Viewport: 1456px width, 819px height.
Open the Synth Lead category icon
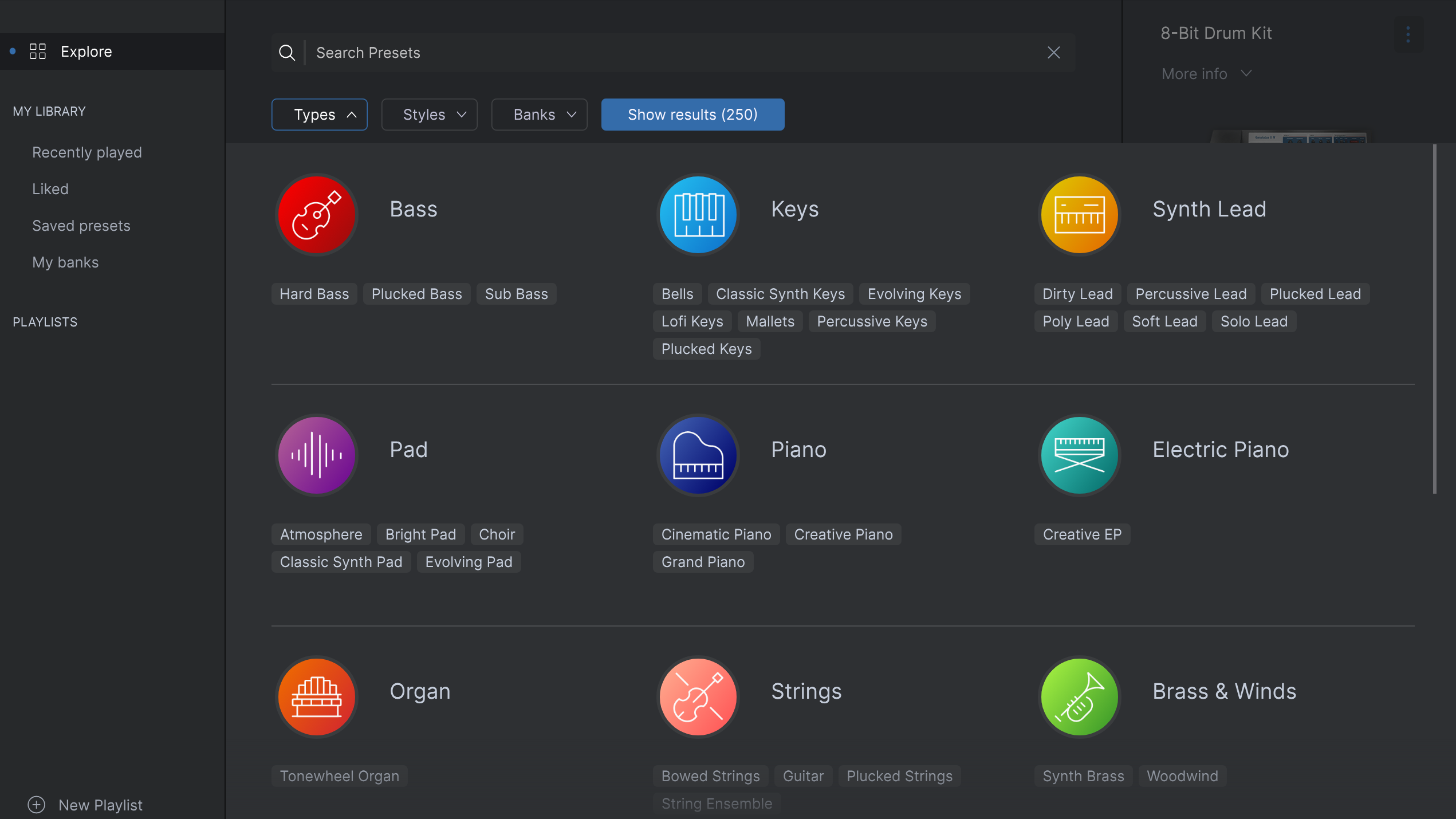click(x=1079, y=215)
